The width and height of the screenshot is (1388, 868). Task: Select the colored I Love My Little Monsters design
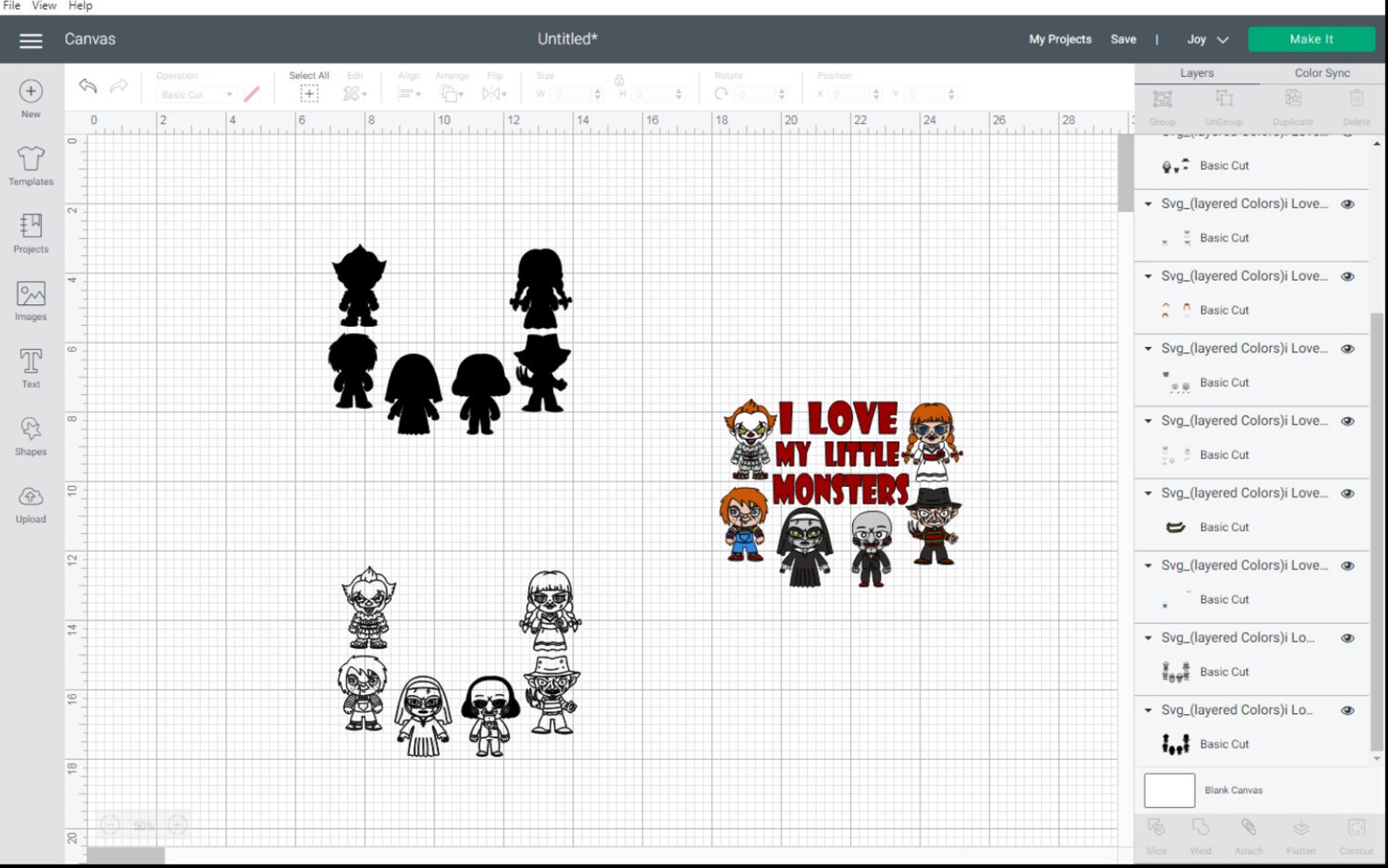pos(842,492)
